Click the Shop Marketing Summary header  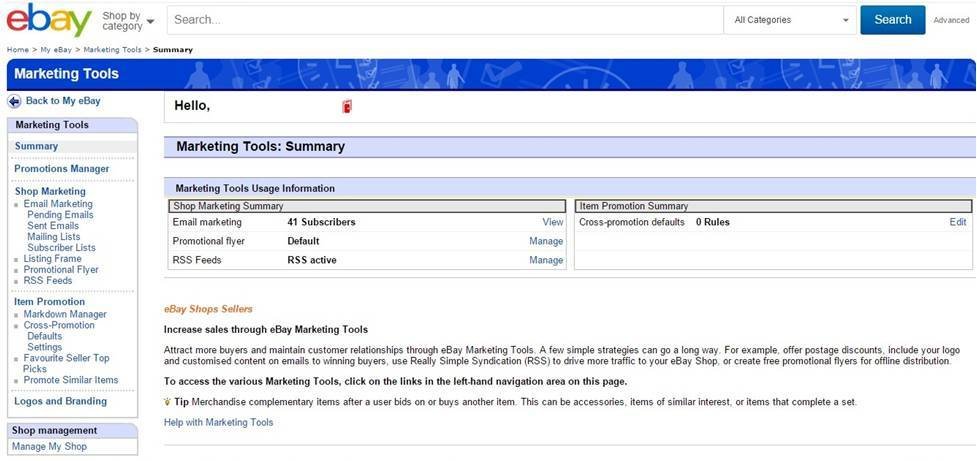[367, 206]
